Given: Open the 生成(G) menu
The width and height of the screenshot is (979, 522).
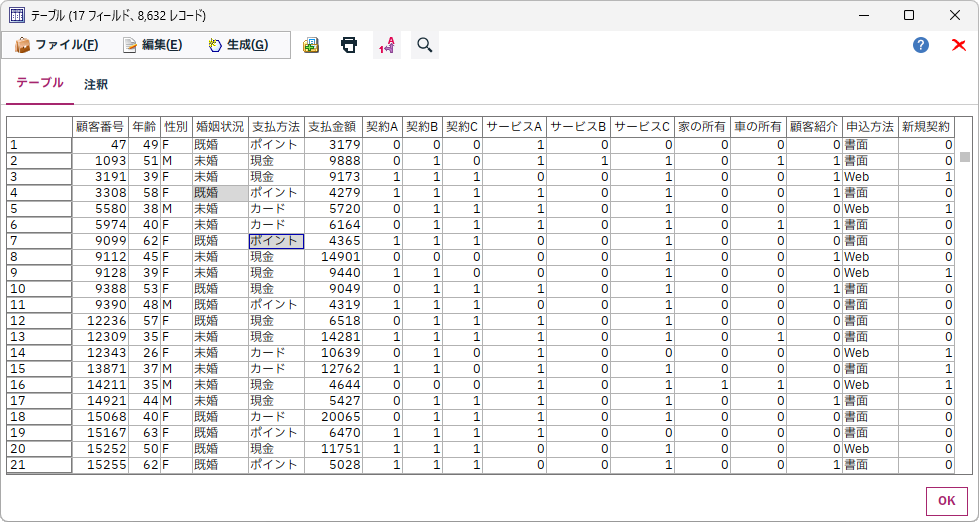Looking at the screenshot, I should 238,45.
